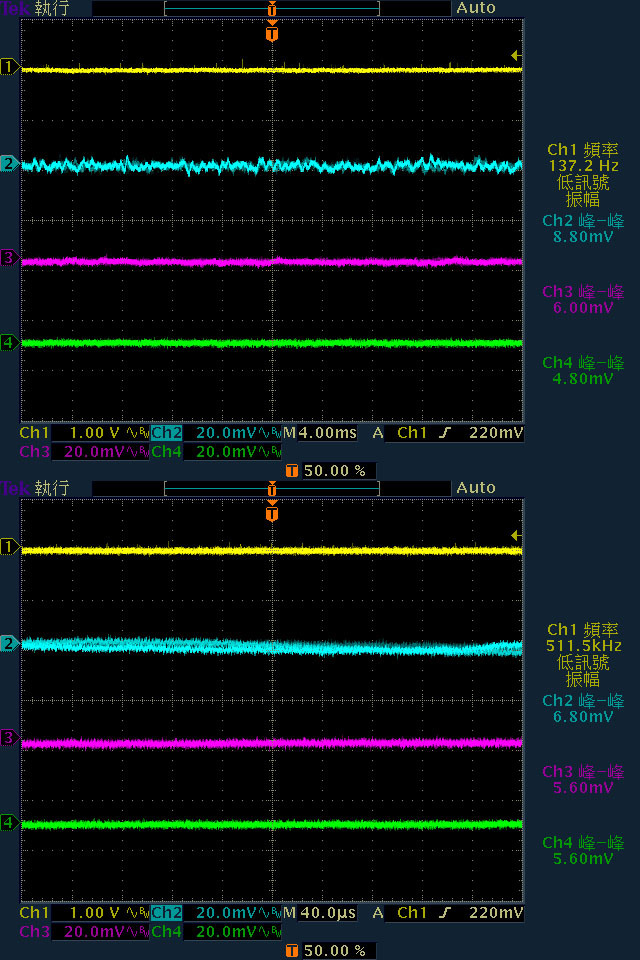The height and width of the screenshot is (960, 640).
Task: Click Ch2 cyan ground marker in the 40.0µs capture
Action: coord(9,643)
